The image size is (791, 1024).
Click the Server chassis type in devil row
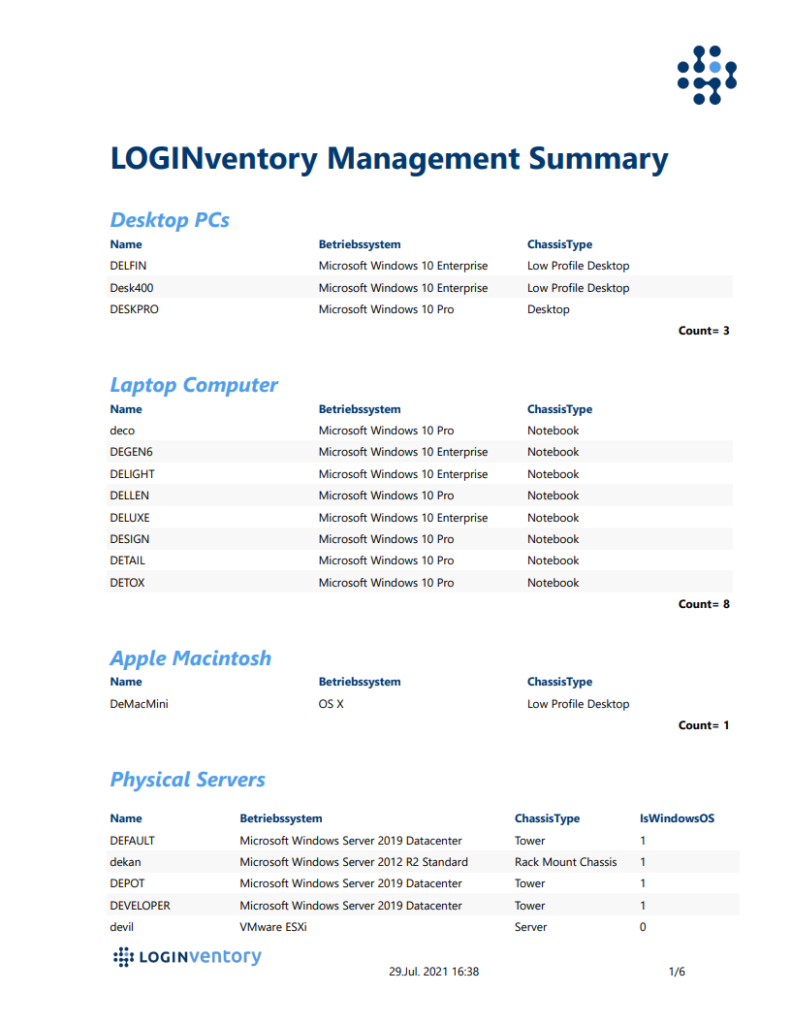(x=530, y=927)
